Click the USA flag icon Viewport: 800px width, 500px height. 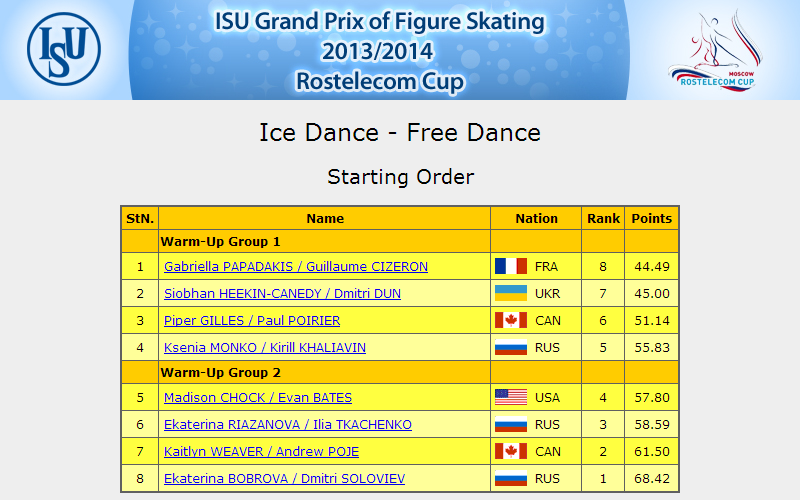(511, 397)
